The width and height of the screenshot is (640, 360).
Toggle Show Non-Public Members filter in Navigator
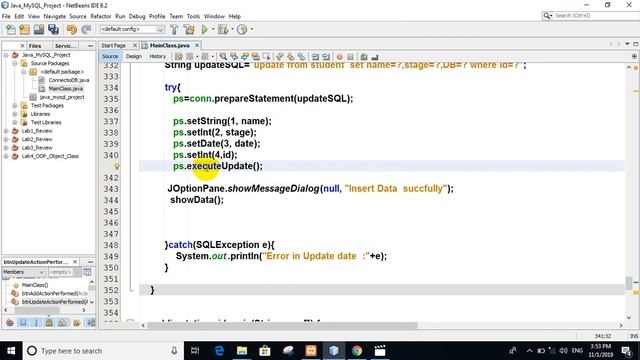49,322
